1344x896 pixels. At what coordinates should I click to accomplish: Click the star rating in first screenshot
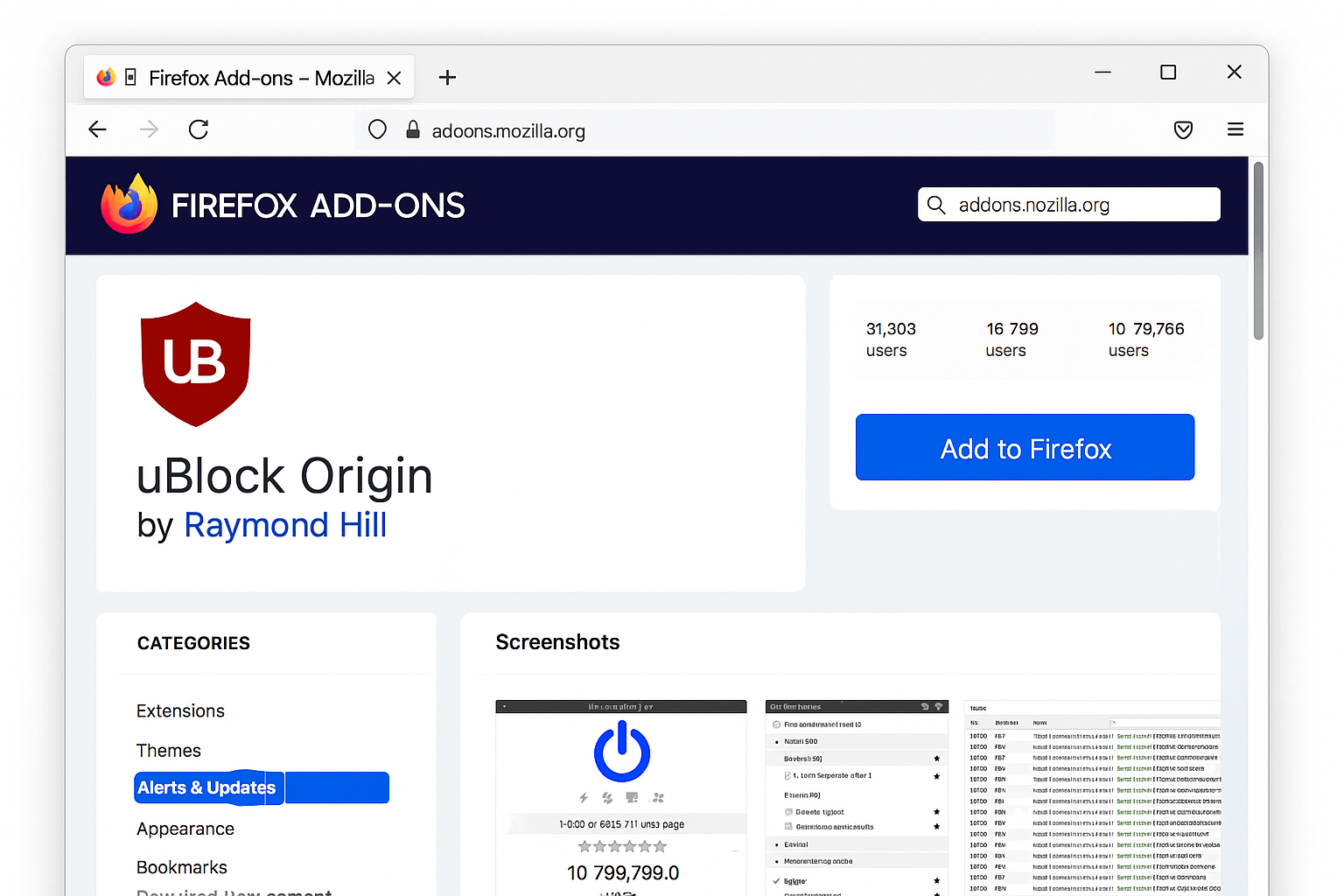[622, 846]
